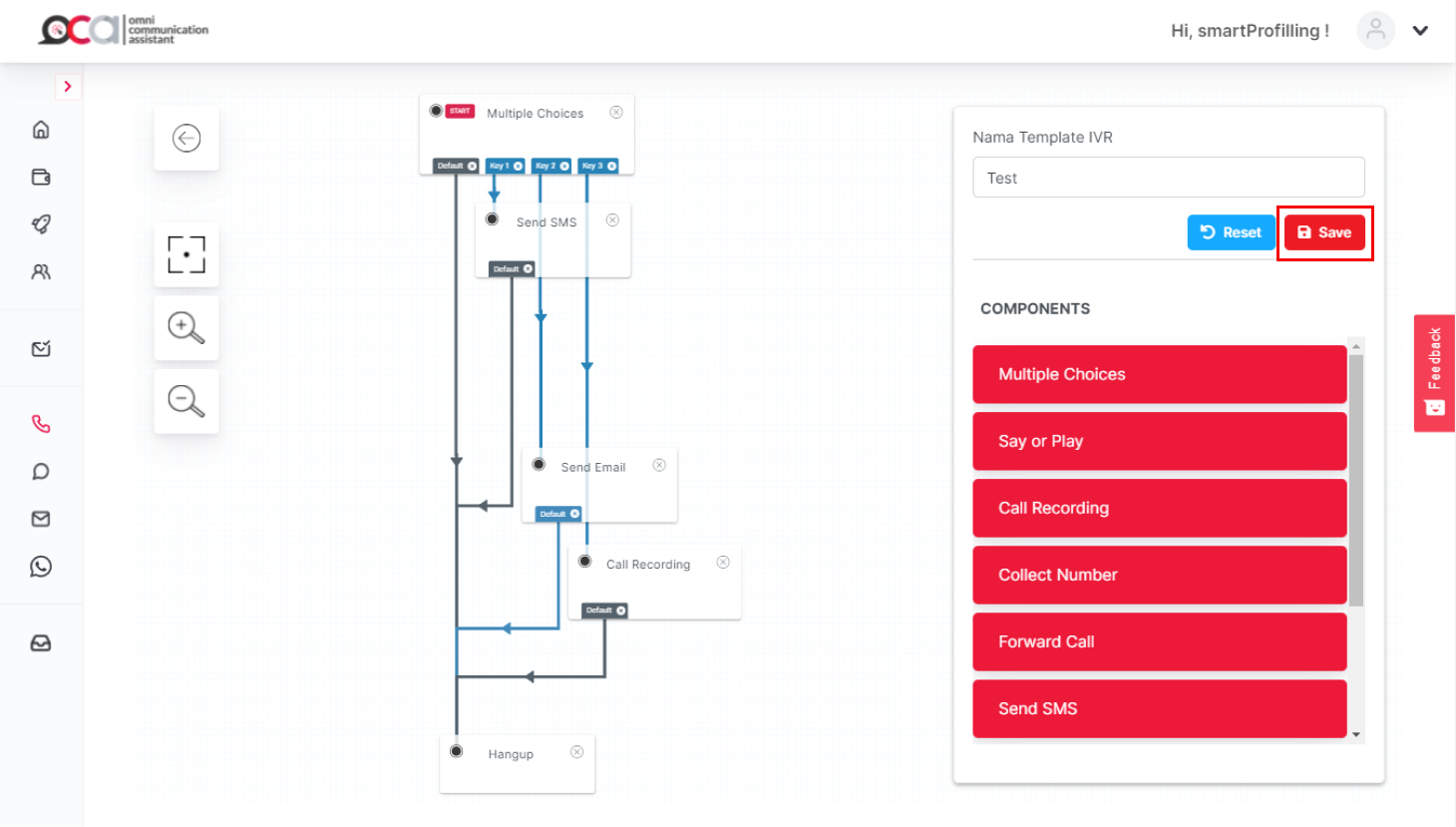Remove the Send SMS node
The width and height of the screenshot is (1456, 827).
pos(612,220)
